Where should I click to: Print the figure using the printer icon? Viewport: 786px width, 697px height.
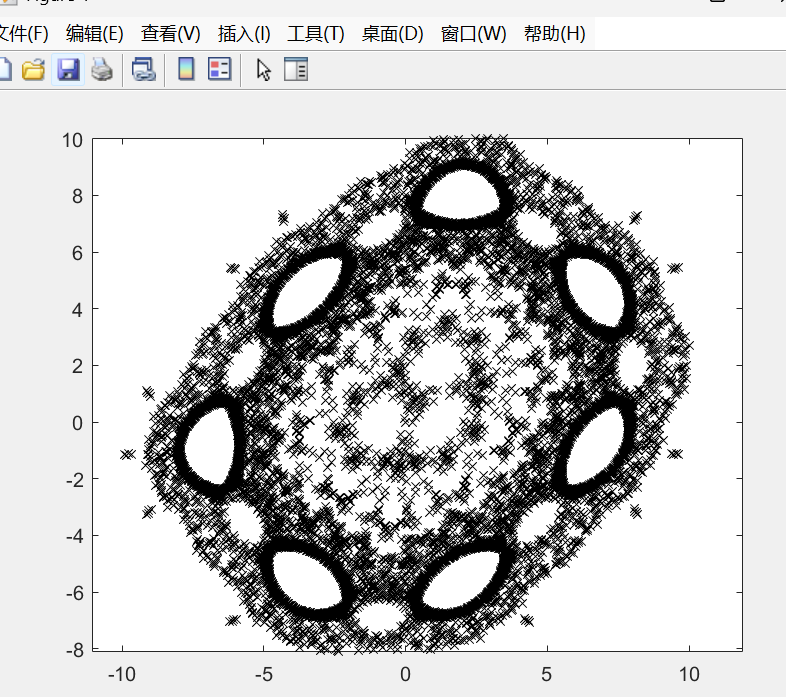(101, 70)
